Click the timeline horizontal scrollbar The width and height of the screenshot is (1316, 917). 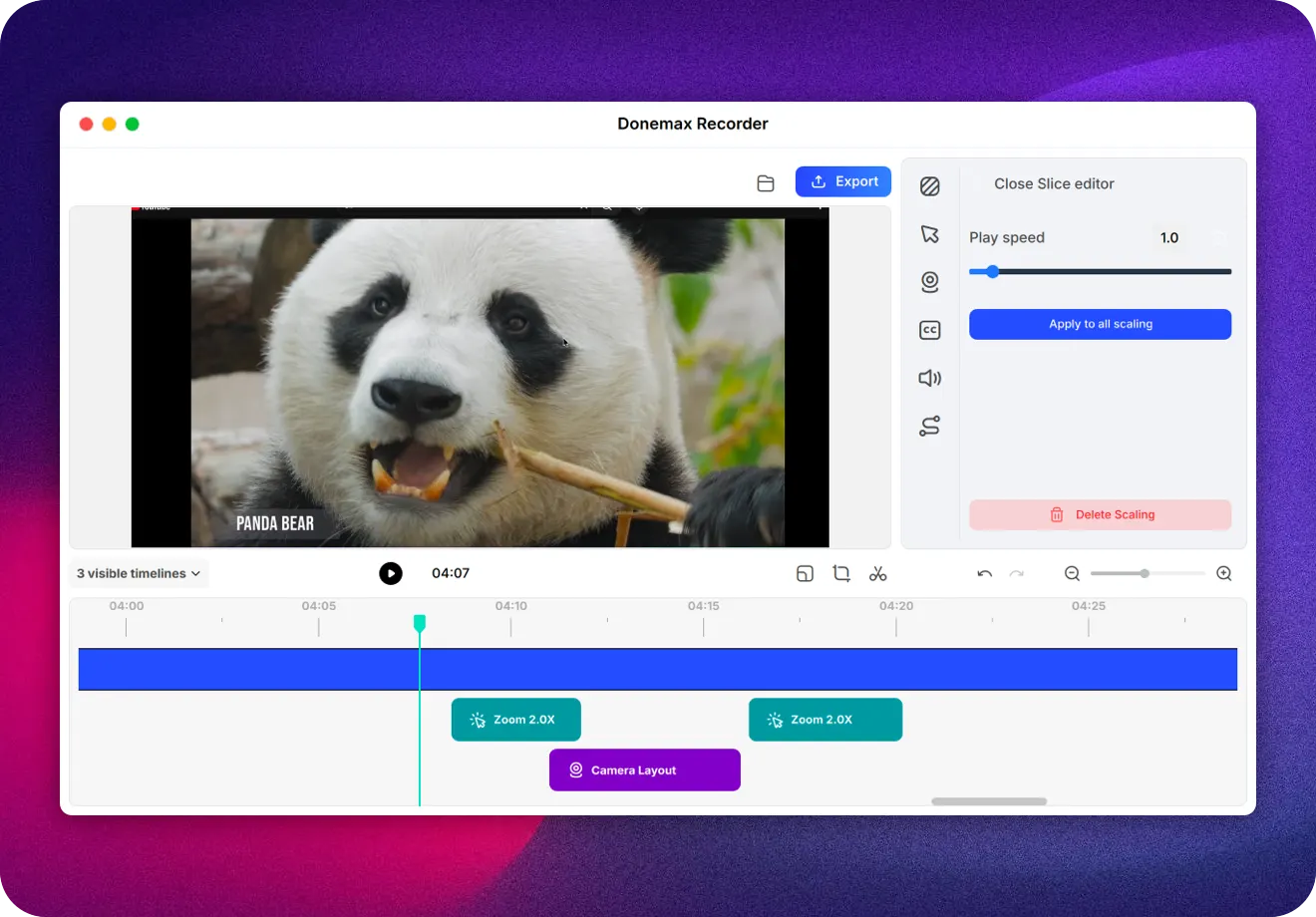[x=989, y=801]
